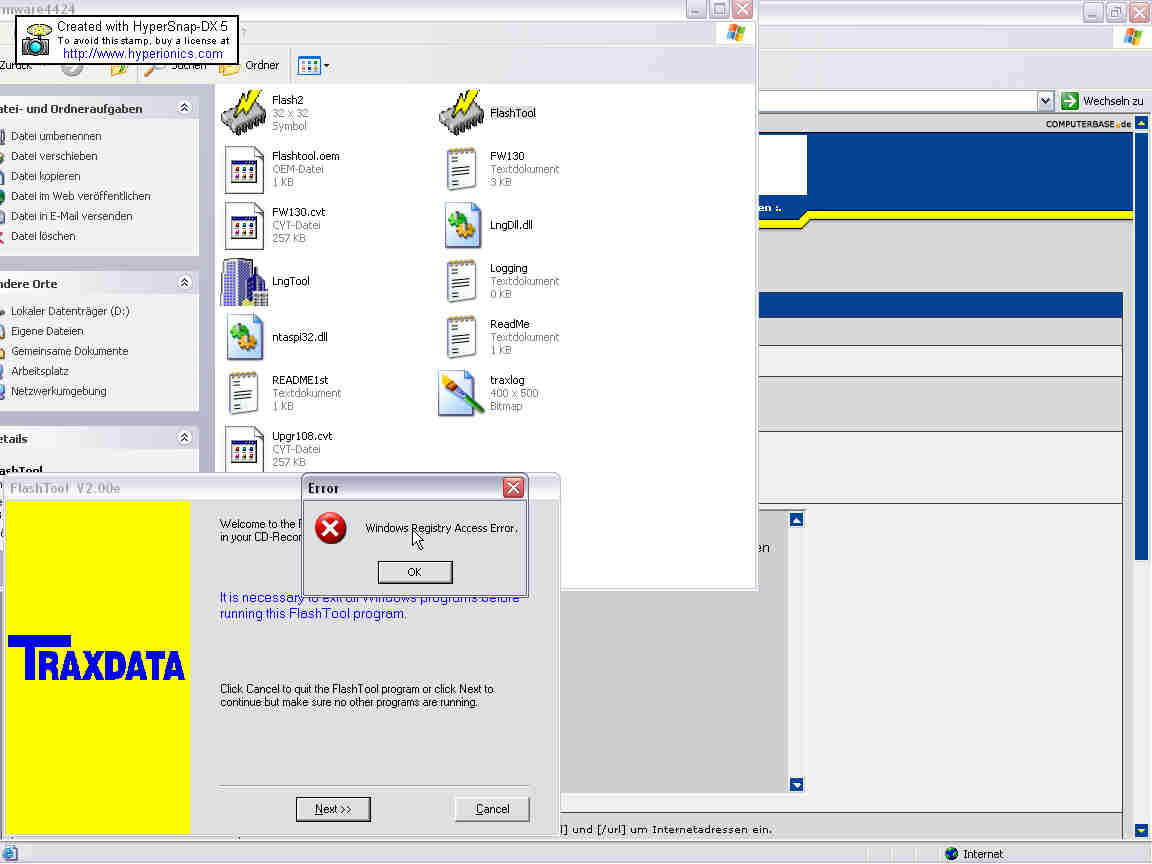Click the browser page scroll down arrow
The width and height of the screenshot is (1152, 864).
pyautogui.click(x=1141, y=830)
